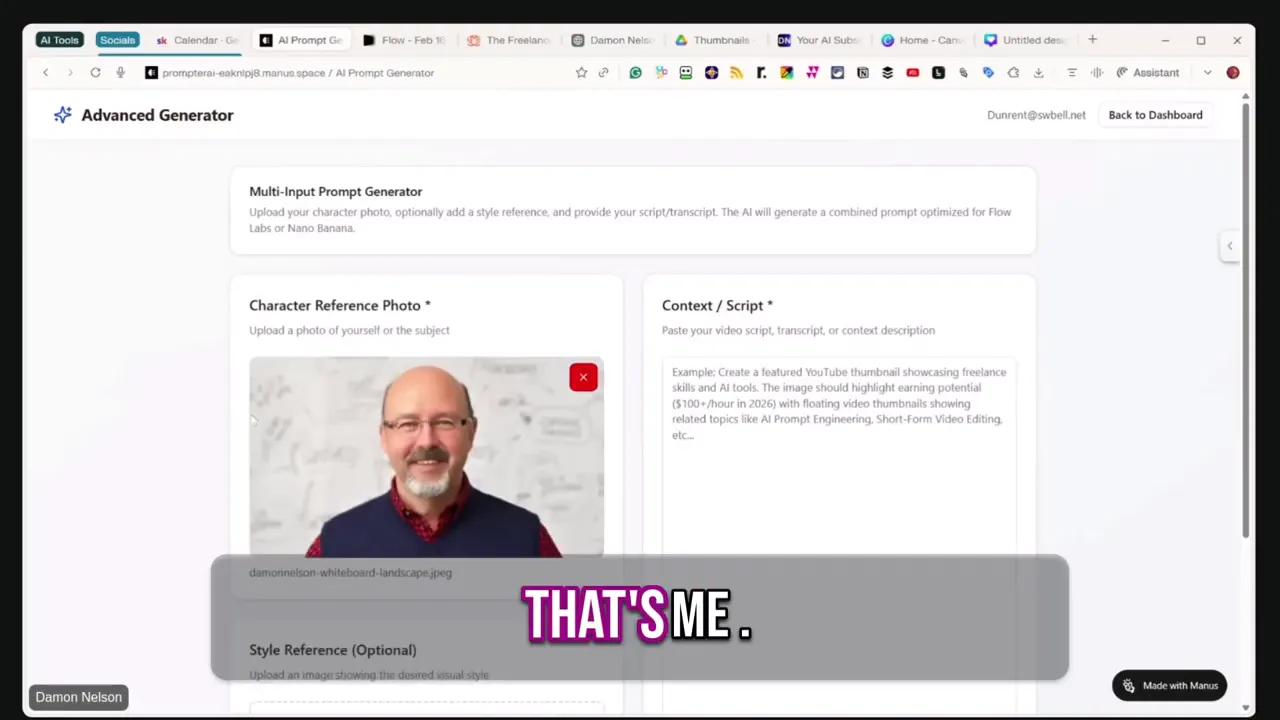Click the page vertical scrollbar
The height and width of the screenshot is (720, 1280).
(1246, 320)
